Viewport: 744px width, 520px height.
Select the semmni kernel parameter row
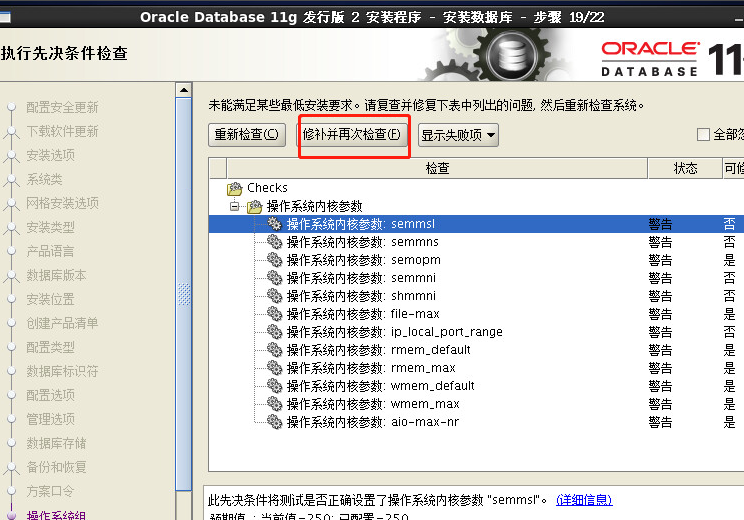point(476,278)
